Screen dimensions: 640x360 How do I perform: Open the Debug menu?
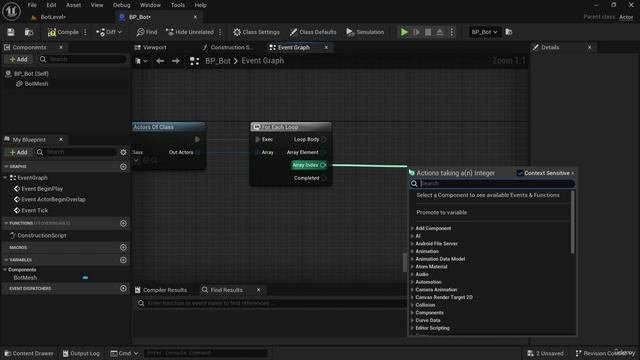point(121,5)
